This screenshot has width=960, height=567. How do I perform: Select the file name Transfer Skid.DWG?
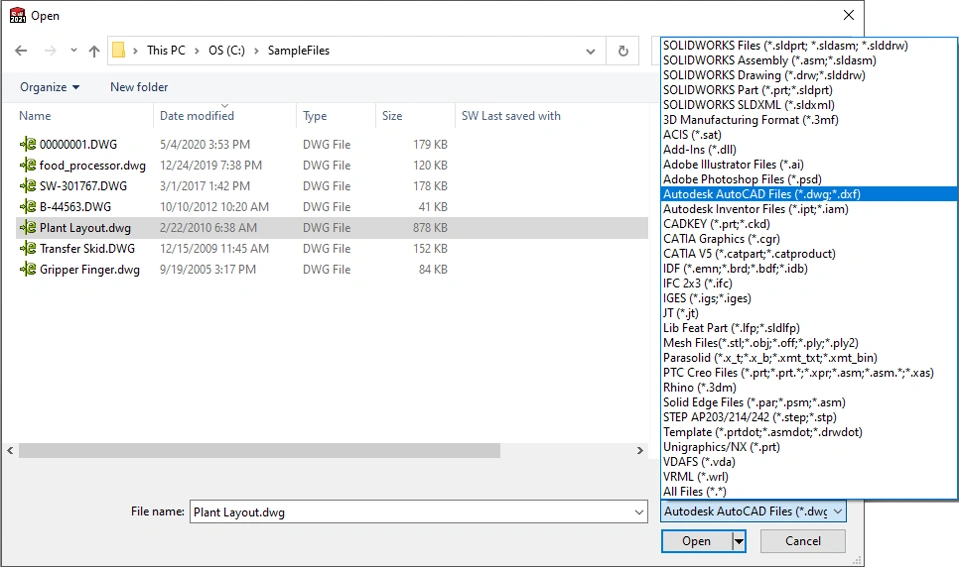(87, 249)
